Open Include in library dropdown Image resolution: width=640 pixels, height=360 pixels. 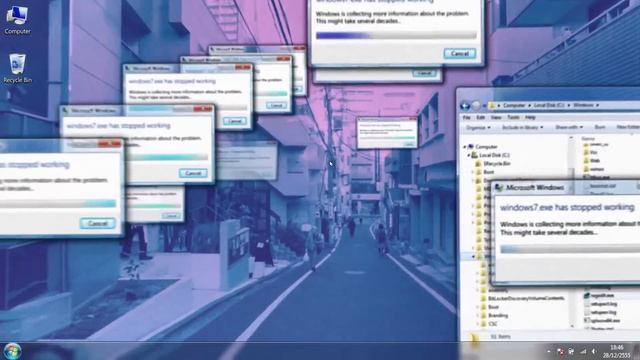pyautogui.click(x=522, y=128)
